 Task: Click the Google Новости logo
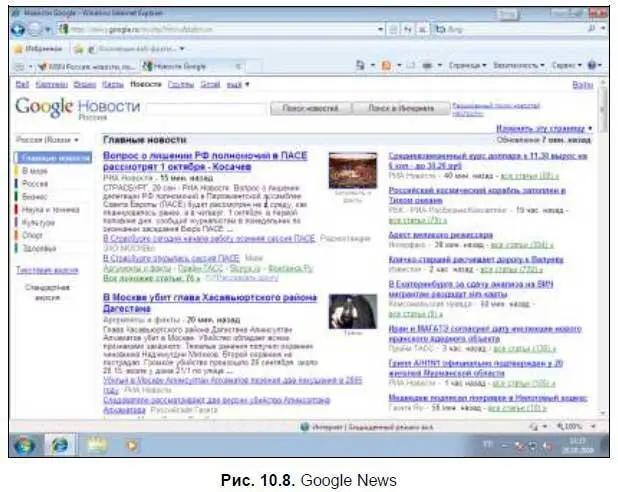click(x=77, y=107)
